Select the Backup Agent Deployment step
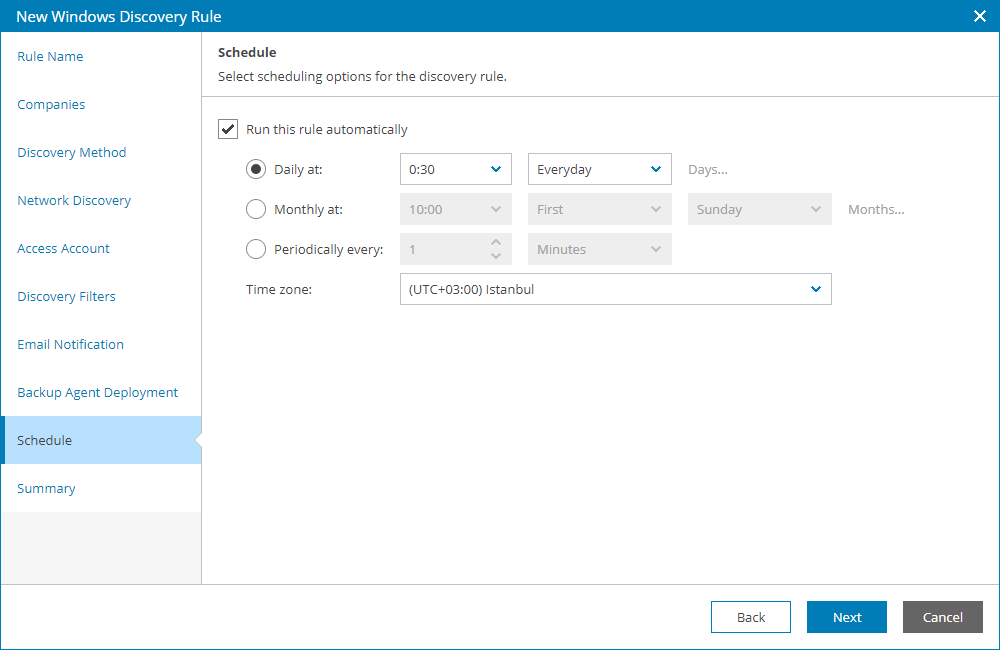Viewport: 1000px width, 650px height. point(98,392)
